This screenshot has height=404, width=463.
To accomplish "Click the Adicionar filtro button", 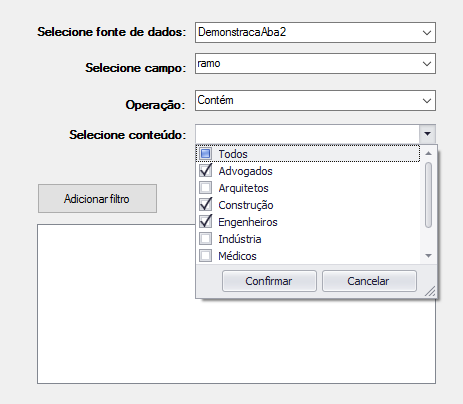I will coord(97,199).
